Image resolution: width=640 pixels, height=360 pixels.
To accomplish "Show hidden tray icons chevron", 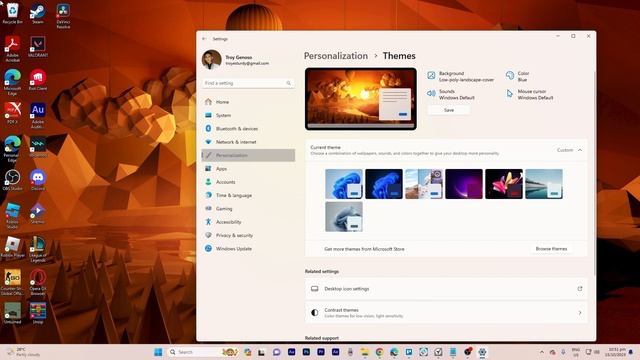I will 542,352.
